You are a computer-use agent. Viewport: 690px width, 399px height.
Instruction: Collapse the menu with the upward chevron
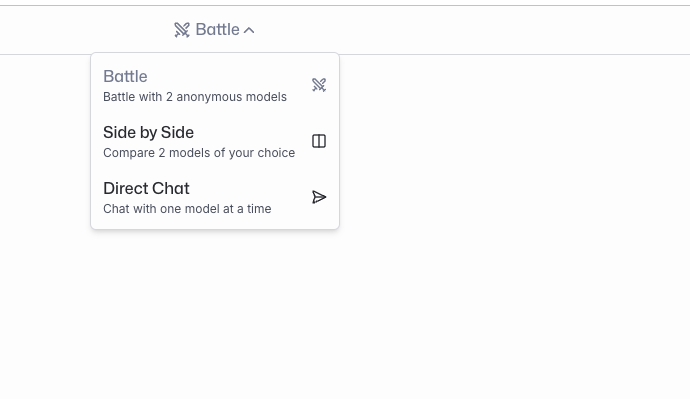pos(249,30)
